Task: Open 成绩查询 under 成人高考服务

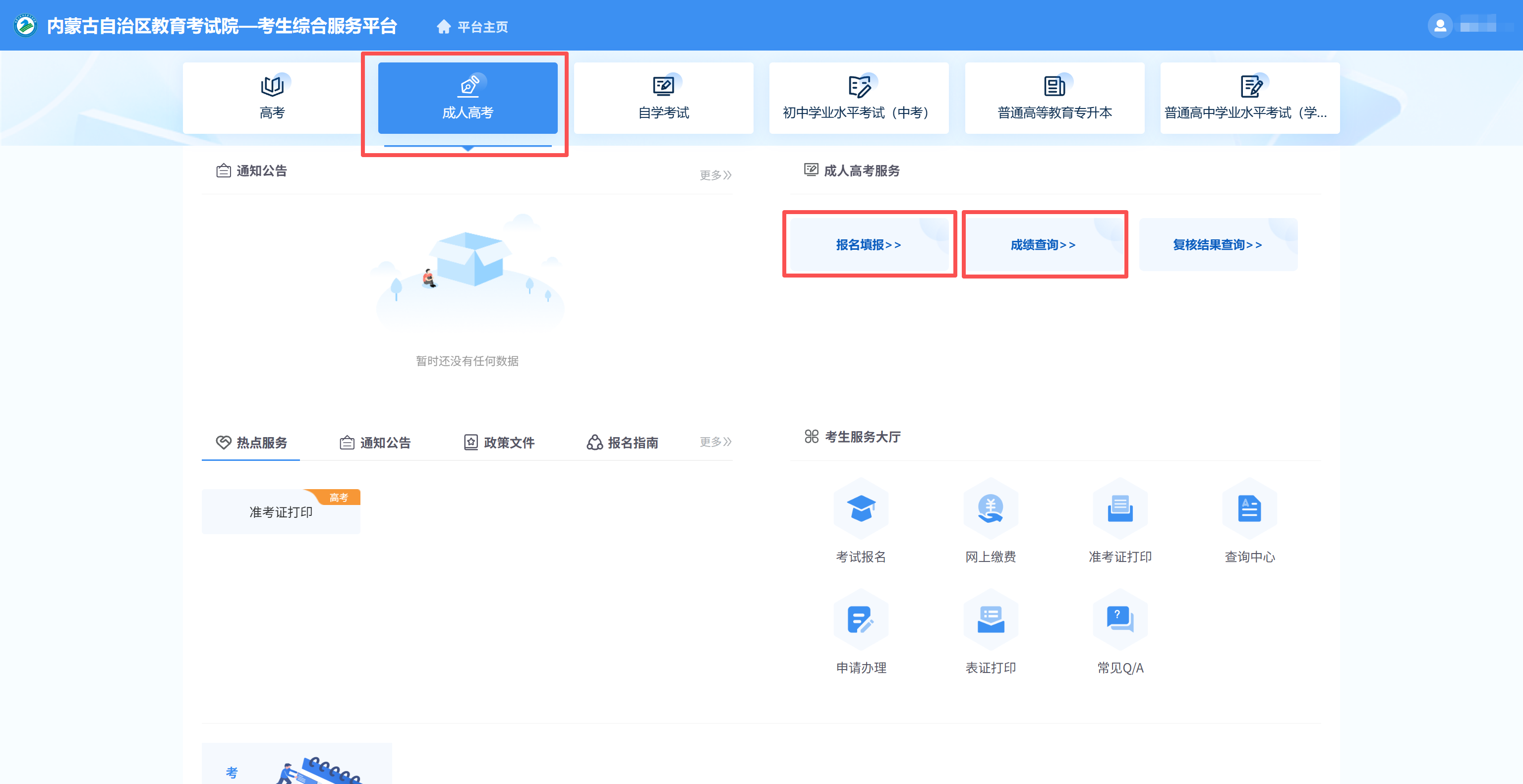Action: (x=1044, y=244)
